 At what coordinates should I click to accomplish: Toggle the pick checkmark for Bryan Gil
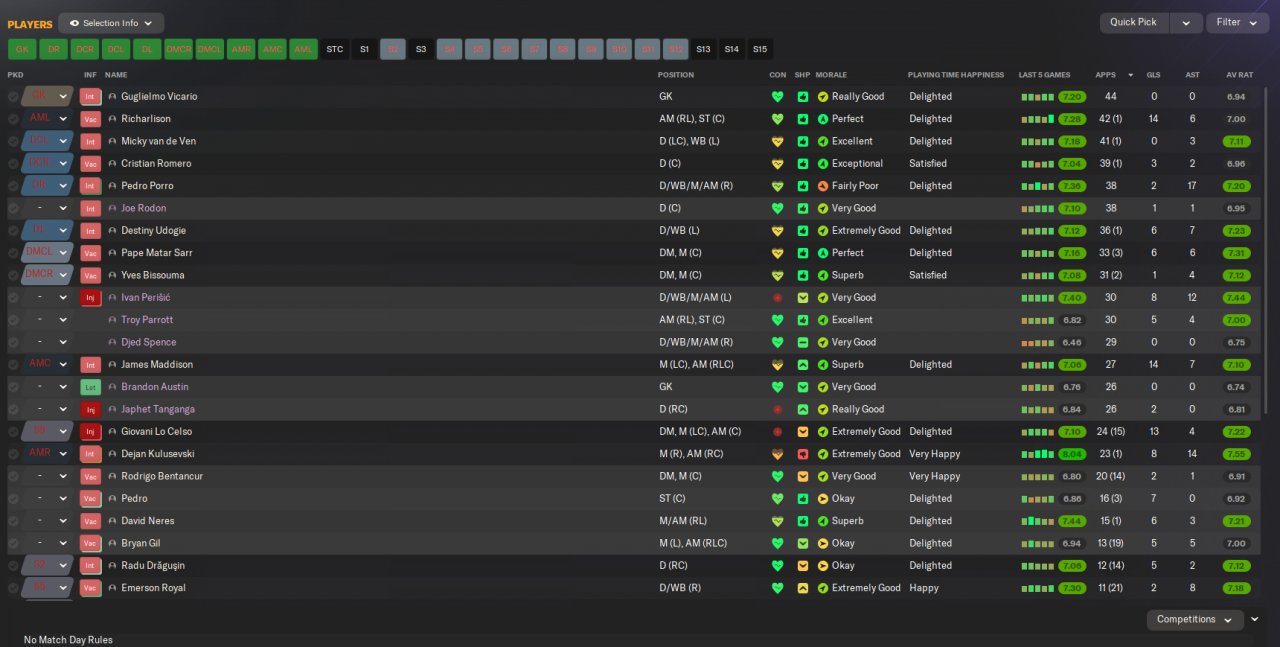point(13,543)
